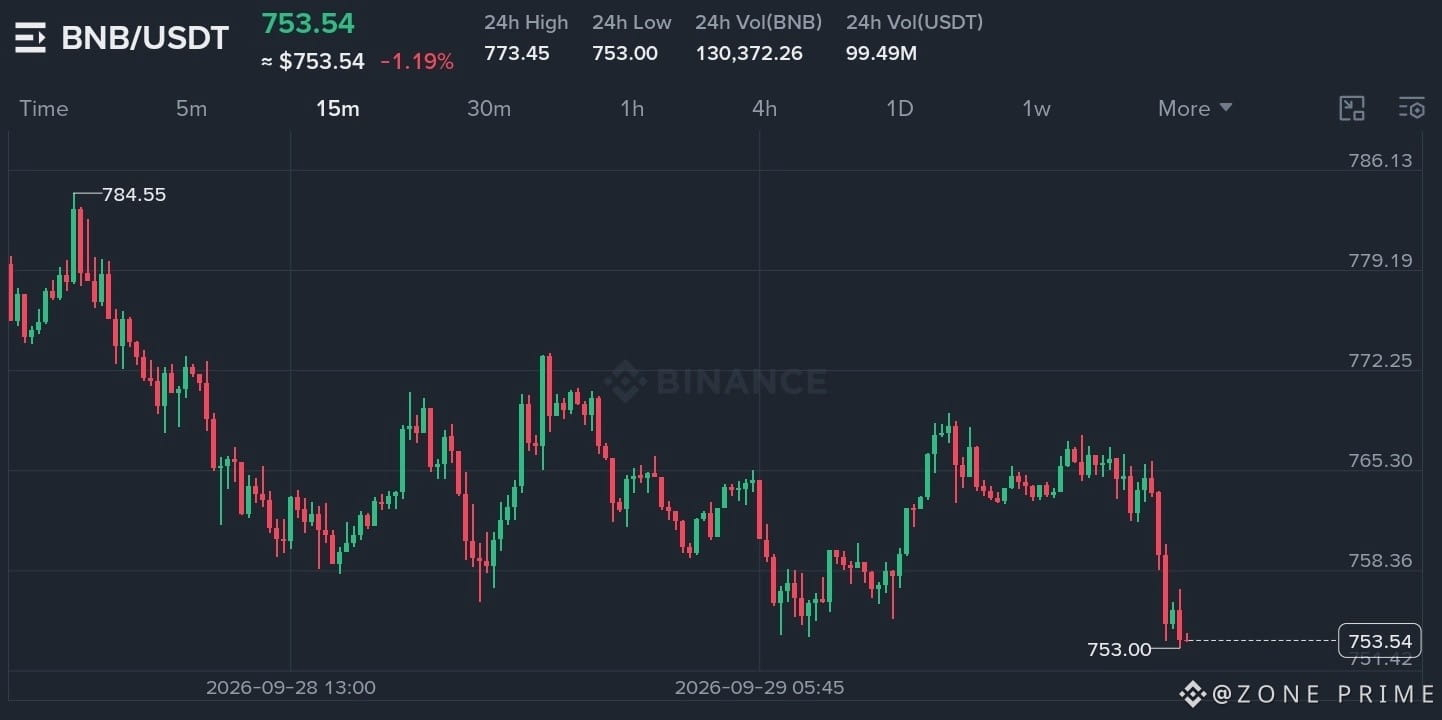
Task: Switch to the 5m interval
Action: (191, 109)
